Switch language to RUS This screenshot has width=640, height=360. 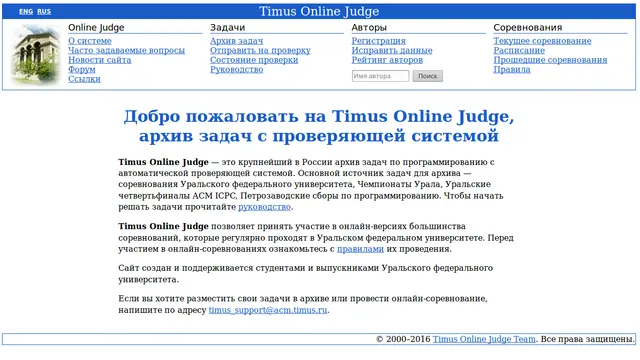[x=44, y=11]
